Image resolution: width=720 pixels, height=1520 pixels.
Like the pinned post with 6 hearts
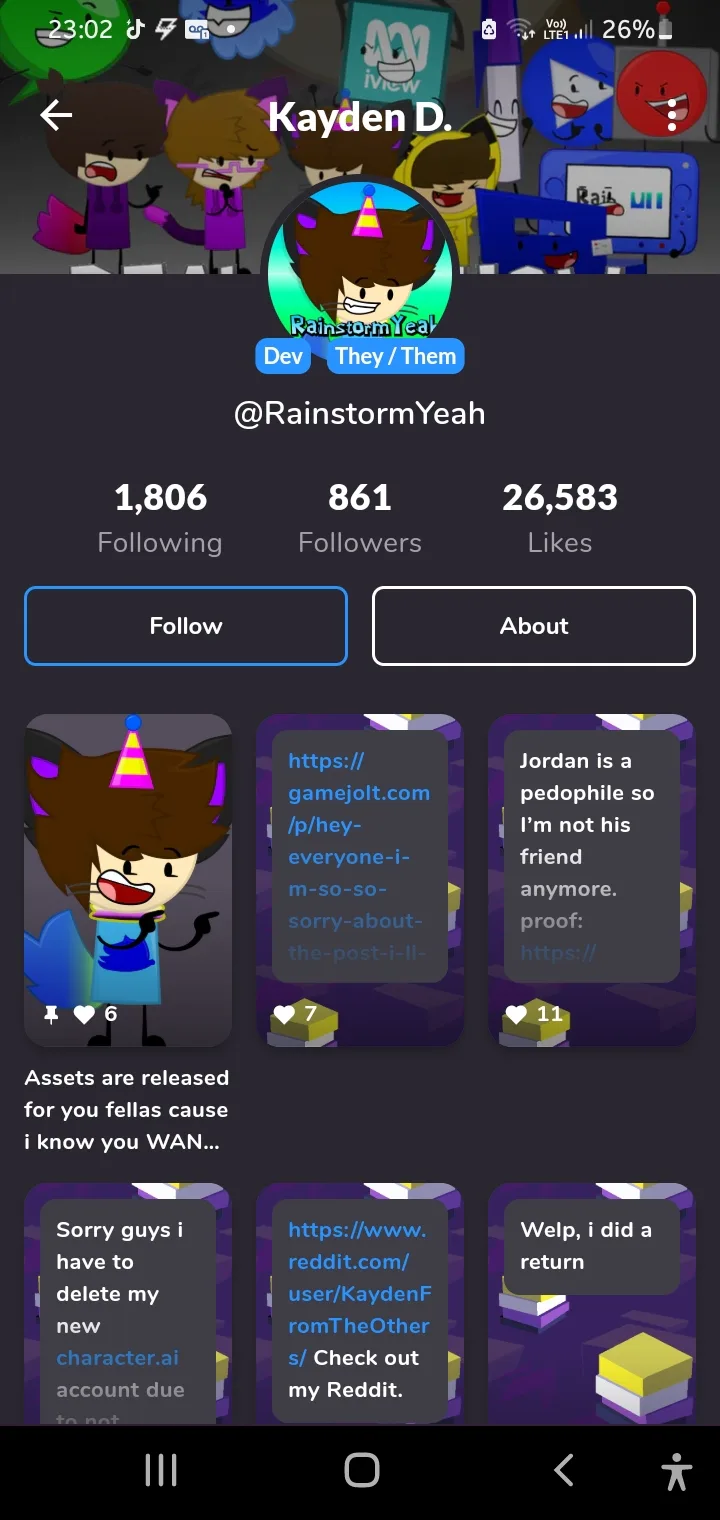85,1014
